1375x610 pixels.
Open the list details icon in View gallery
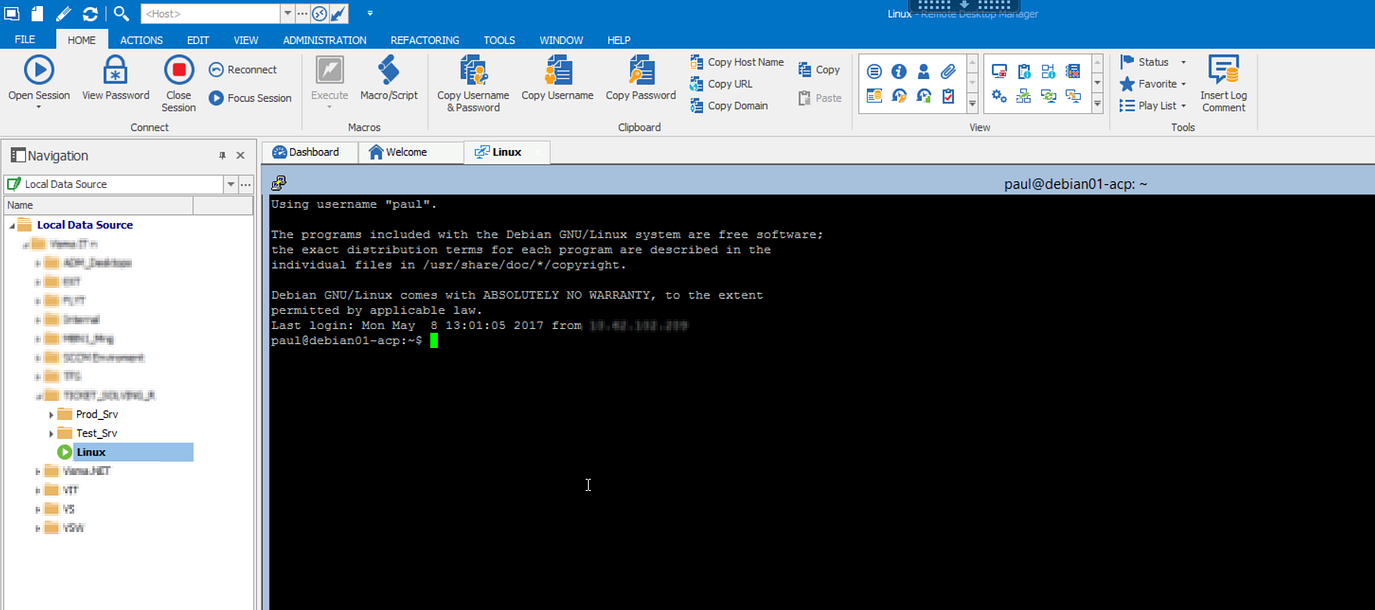[x=874, y=72]
